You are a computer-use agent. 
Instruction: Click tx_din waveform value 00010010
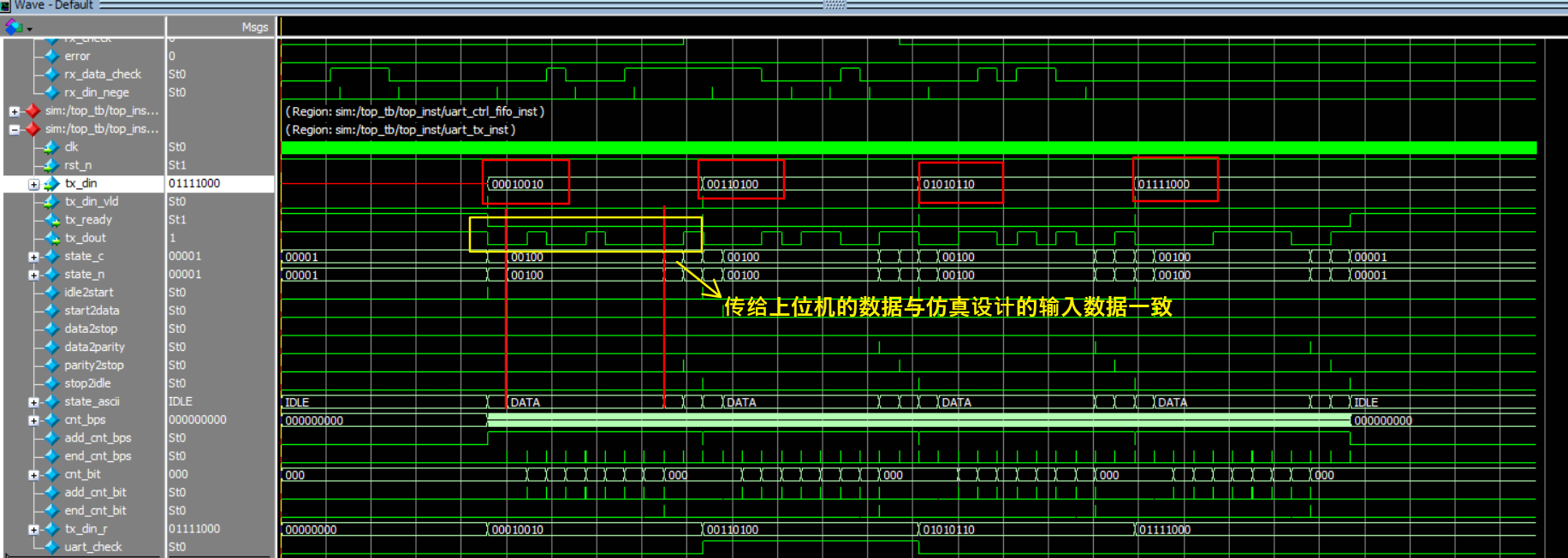click(x=517, y=184)
